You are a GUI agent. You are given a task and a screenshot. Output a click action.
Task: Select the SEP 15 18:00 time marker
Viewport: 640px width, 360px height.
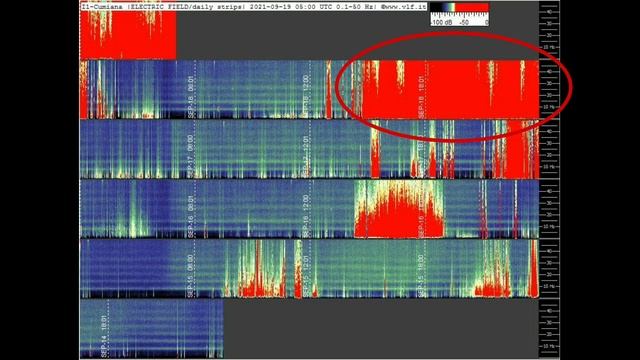(421, 276)
